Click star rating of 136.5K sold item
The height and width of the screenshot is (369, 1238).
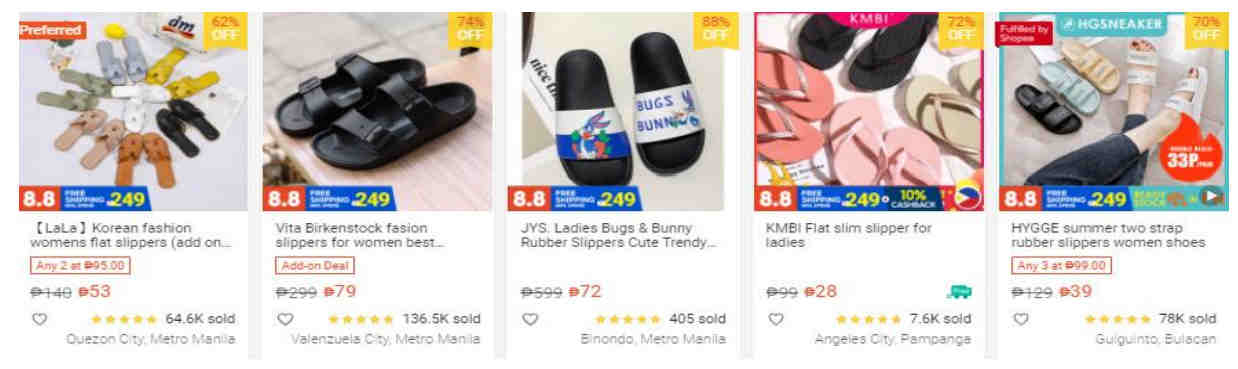[360, 319]
